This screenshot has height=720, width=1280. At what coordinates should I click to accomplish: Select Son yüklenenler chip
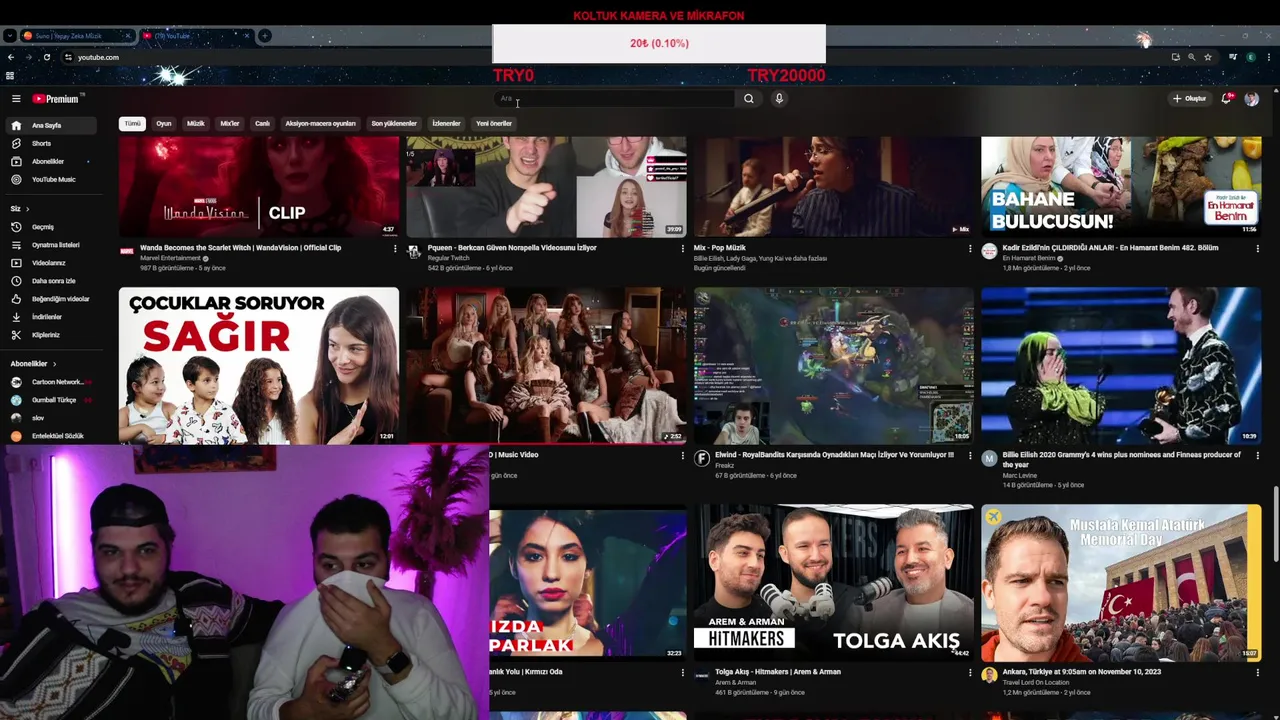coord(394,124)
